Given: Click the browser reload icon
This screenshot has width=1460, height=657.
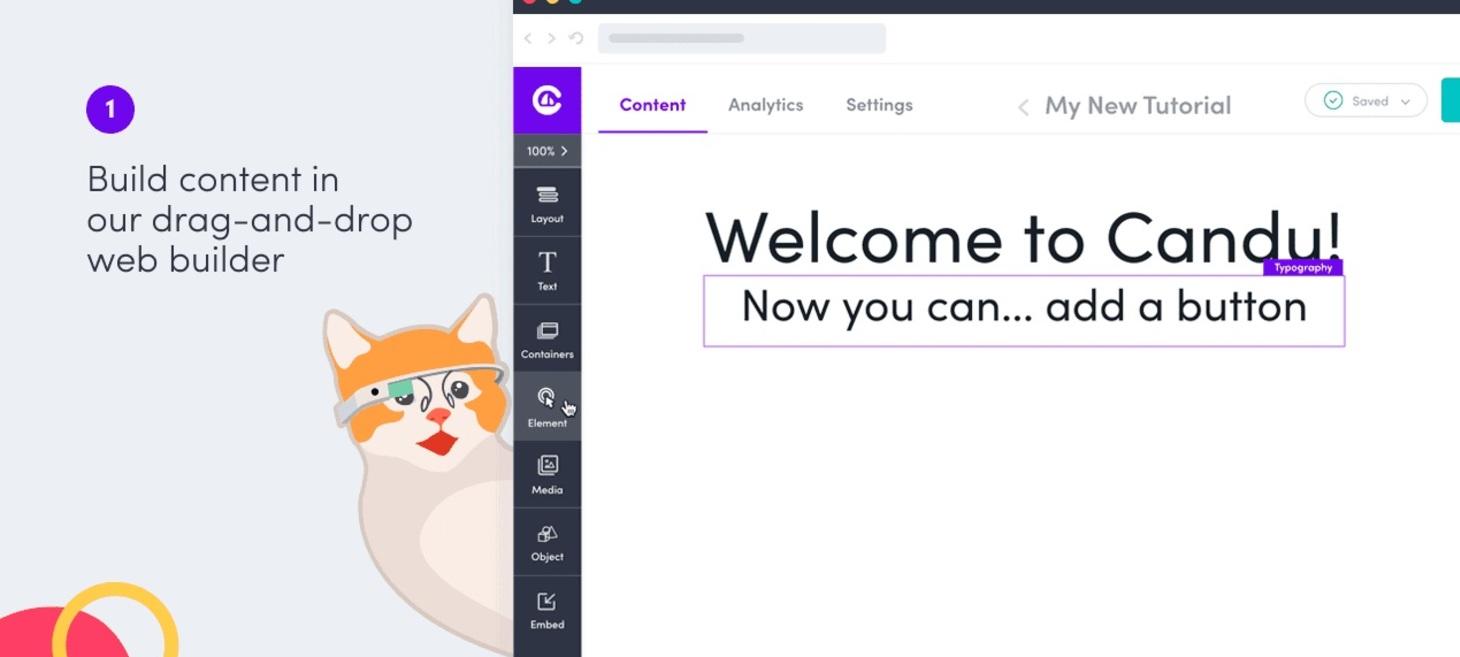Looking at the screenshot, I should click(x=576, y=38).
